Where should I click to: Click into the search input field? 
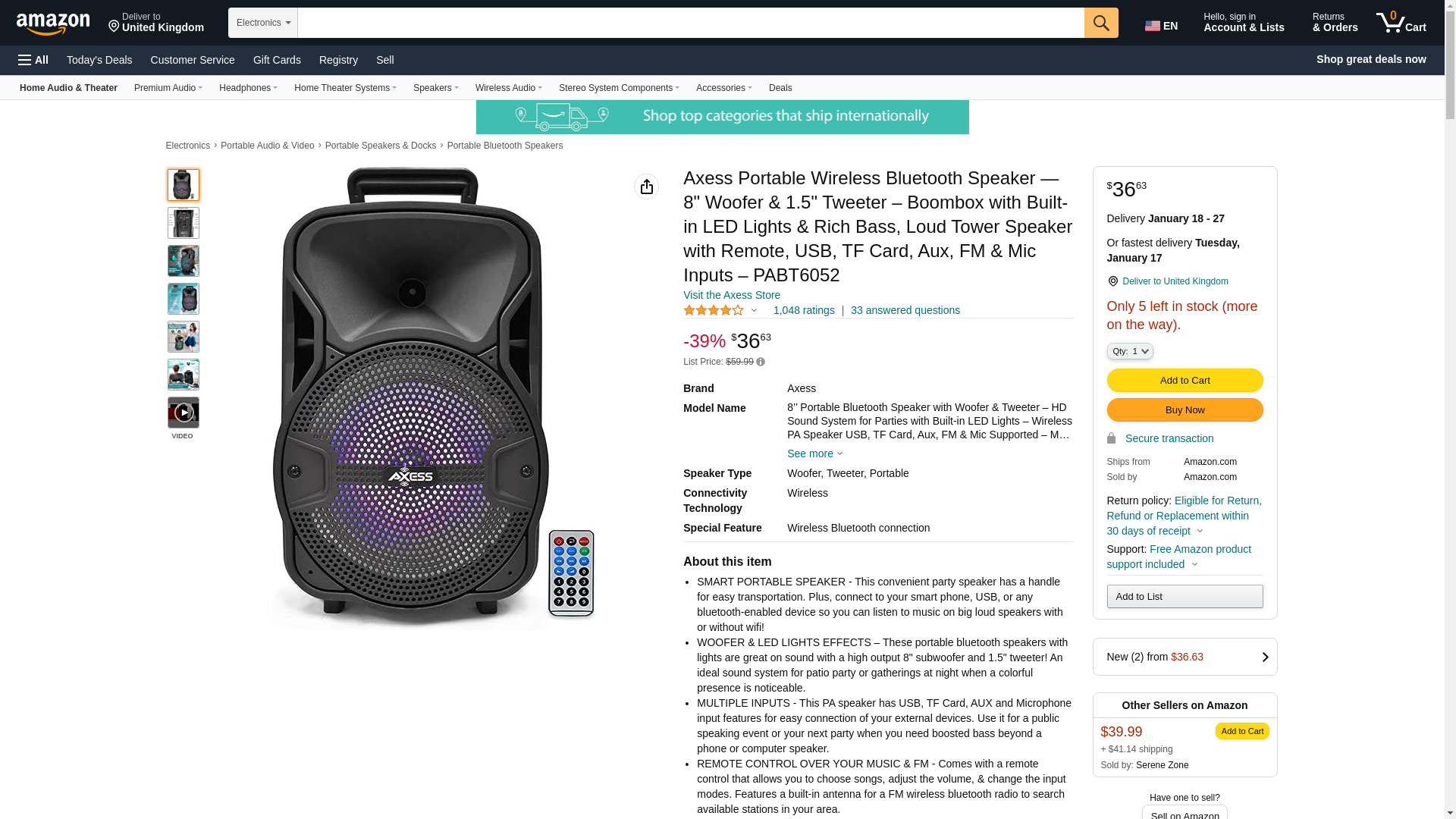coord(691,23)
